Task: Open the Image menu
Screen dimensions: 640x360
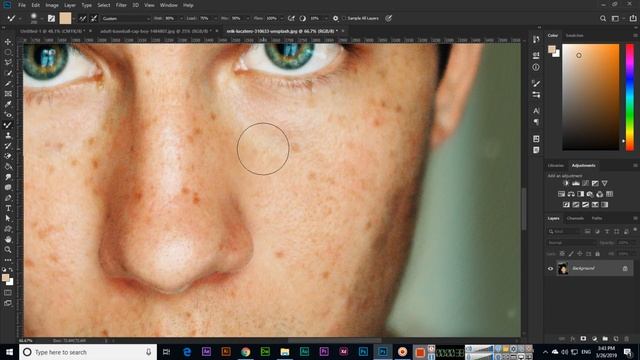Action: (52, 5)
